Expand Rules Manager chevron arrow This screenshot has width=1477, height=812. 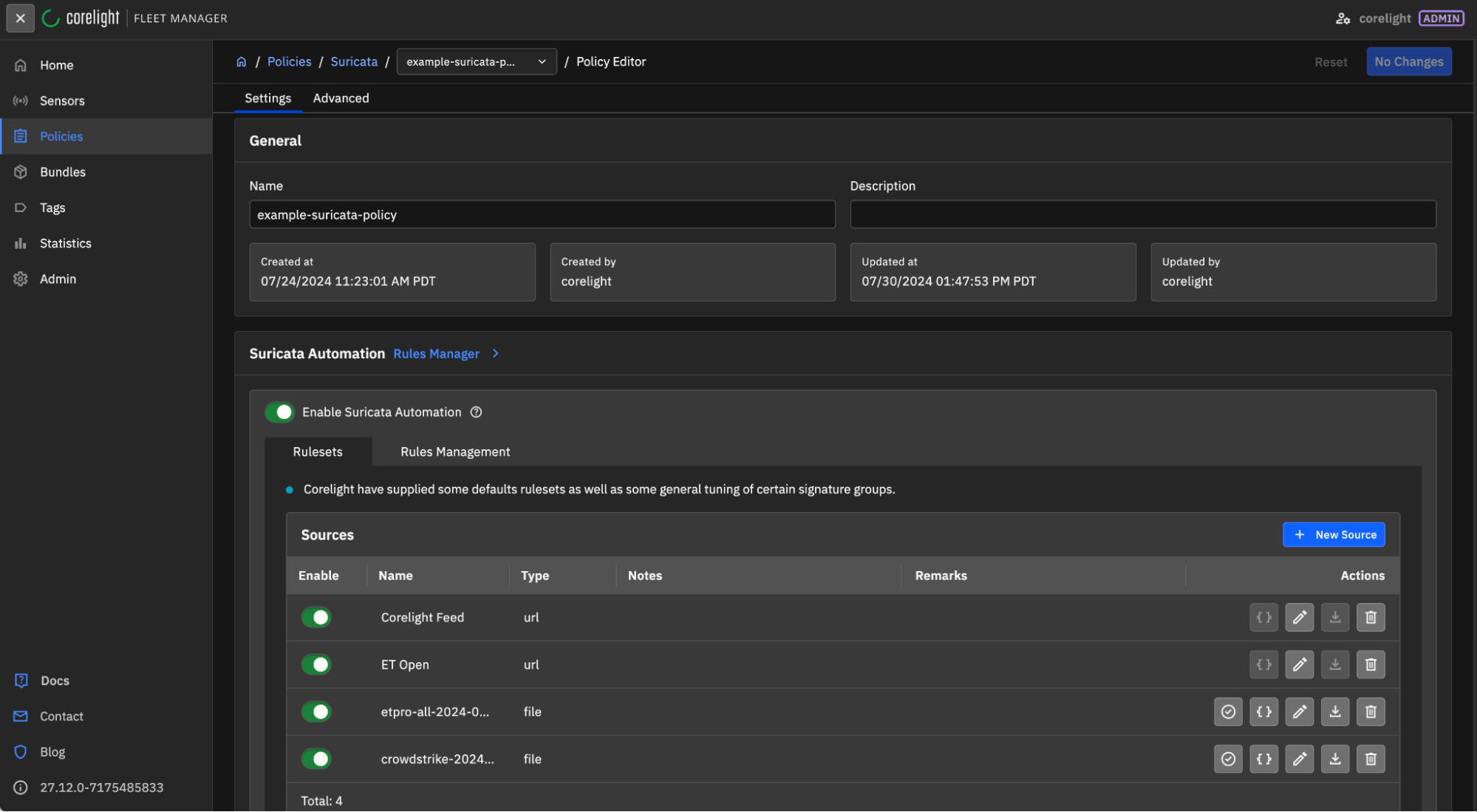click(496, 354)
